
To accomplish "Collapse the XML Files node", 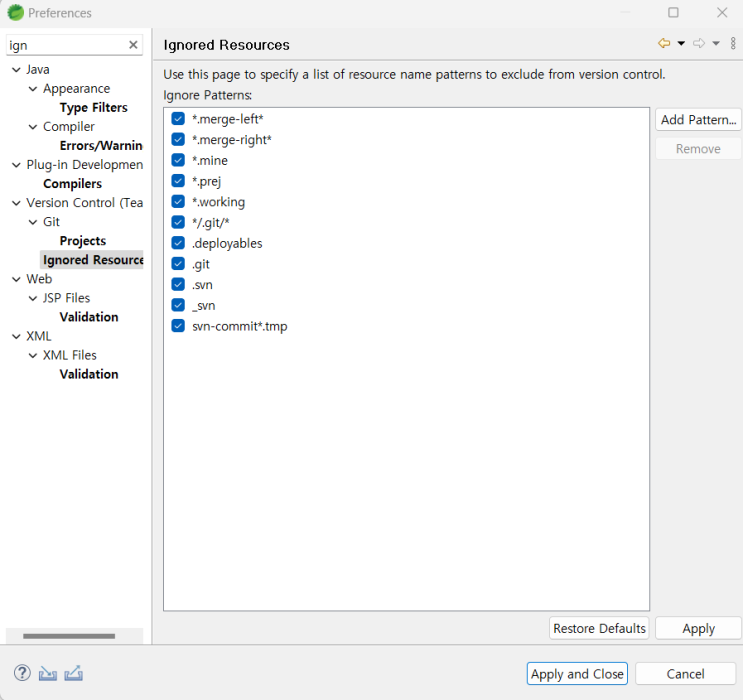I will point(33,355).
